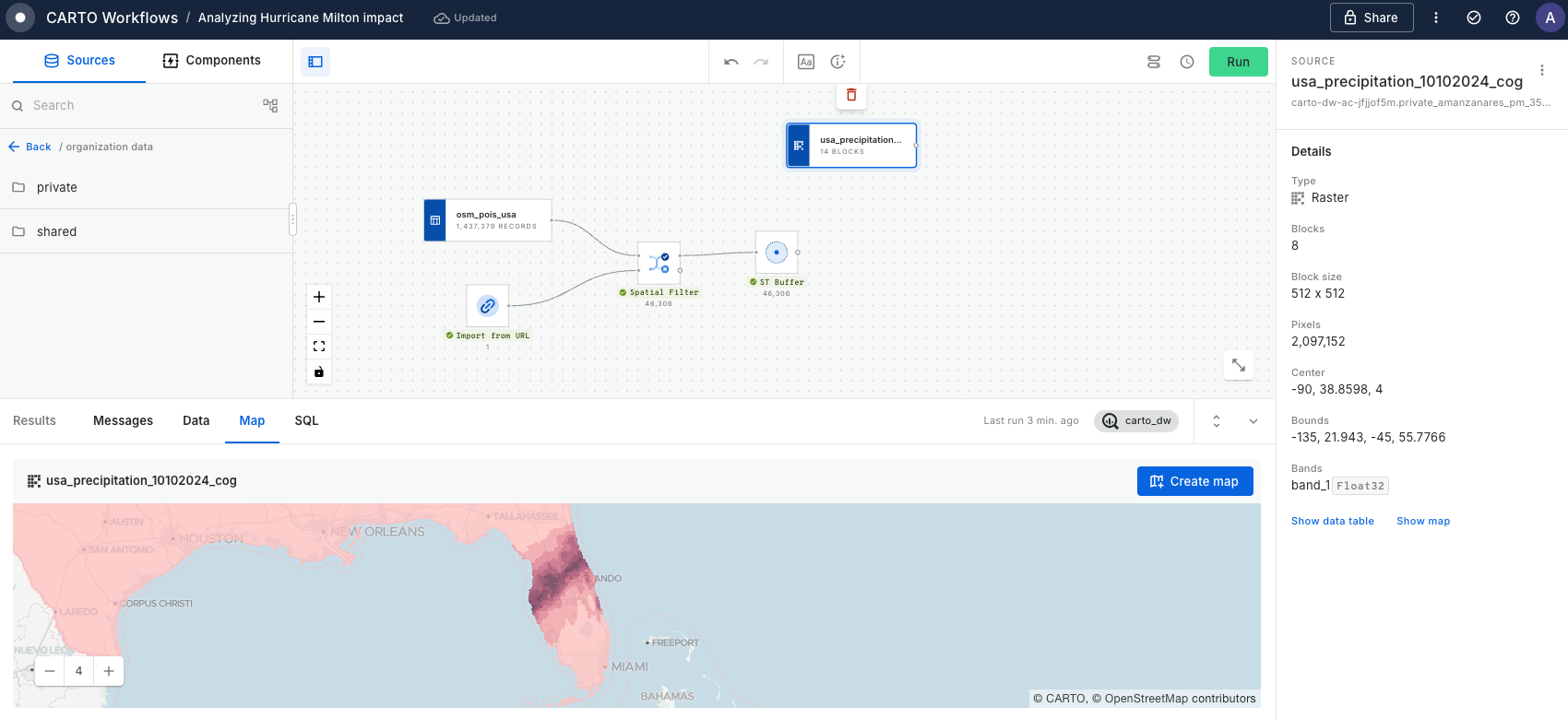This screenshot has width=1568, height=719.
Task: Click the Float32 band type badge
Action: coord(1360,486)
